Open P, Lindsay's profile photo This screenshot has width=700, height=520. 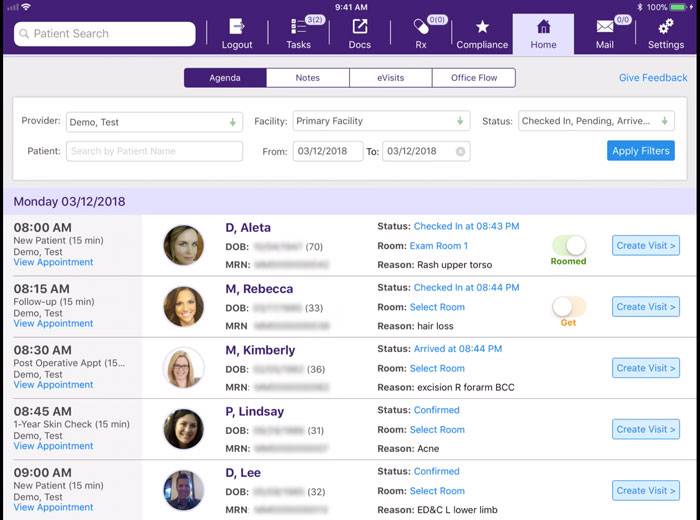click(x=183, y=428)
